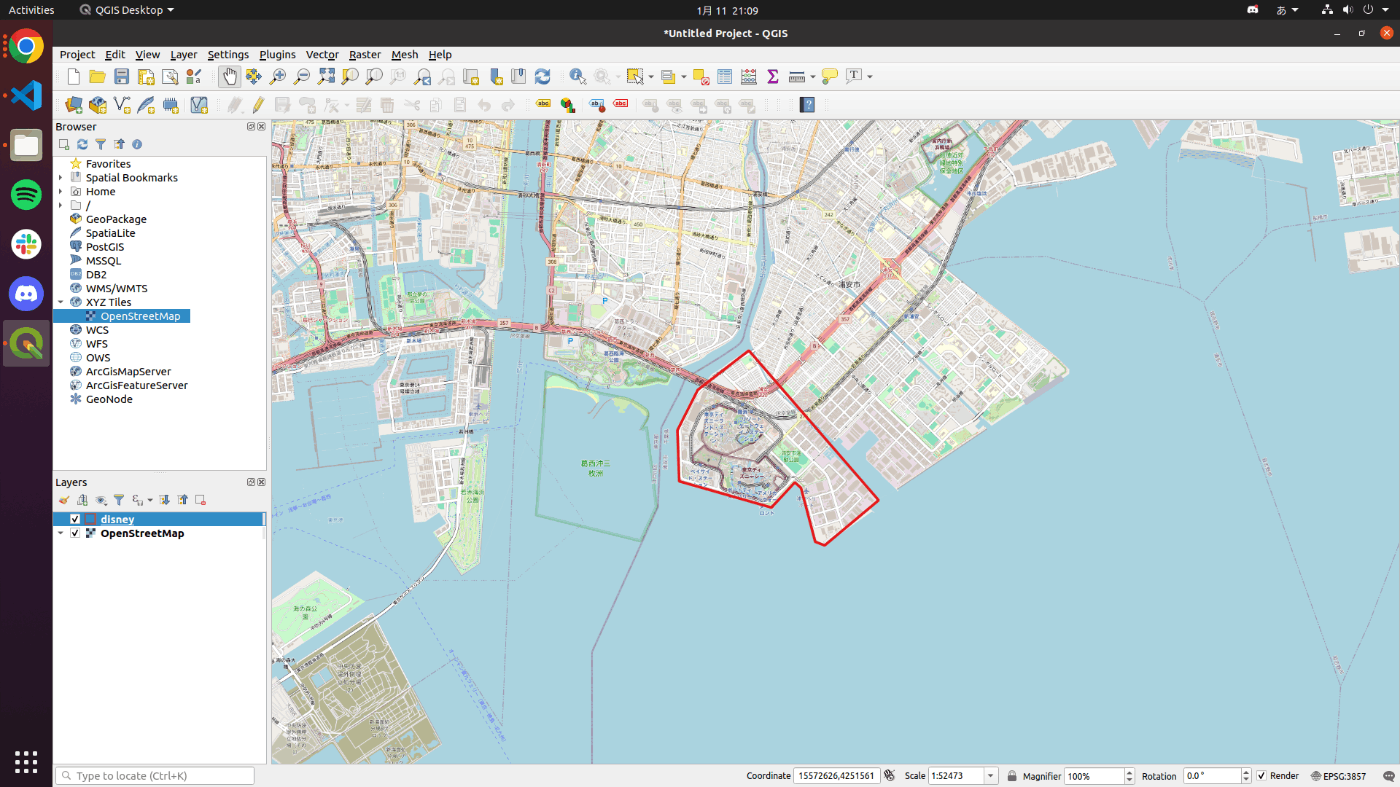Open the Attribute Table icon
Viewport: 1400px width, 787px height.
(724, 77)
